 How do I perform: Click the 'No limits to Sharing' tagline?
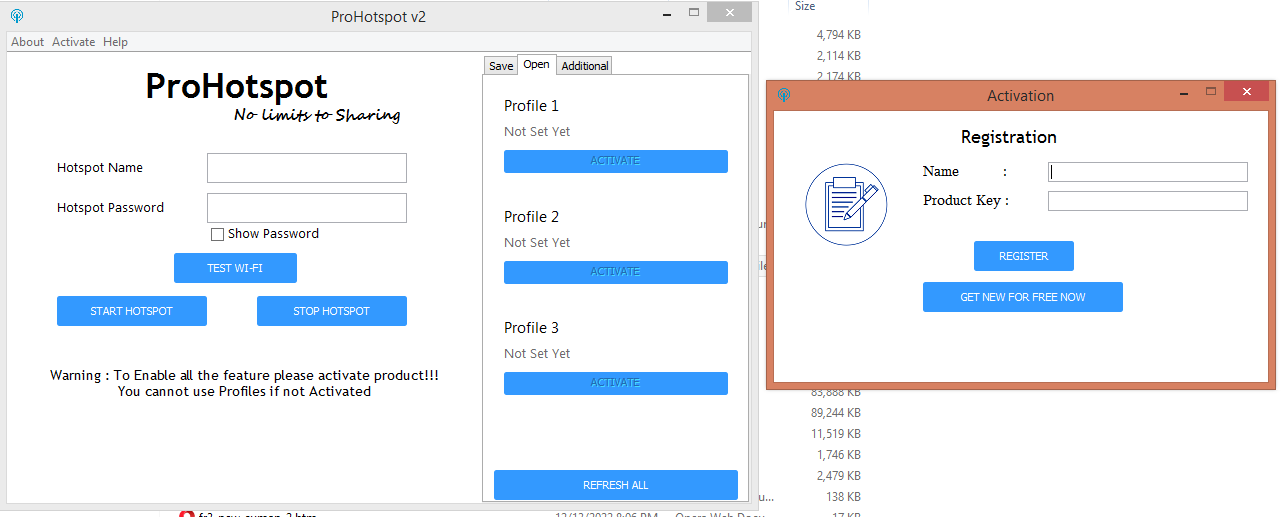tap(317, 115)
